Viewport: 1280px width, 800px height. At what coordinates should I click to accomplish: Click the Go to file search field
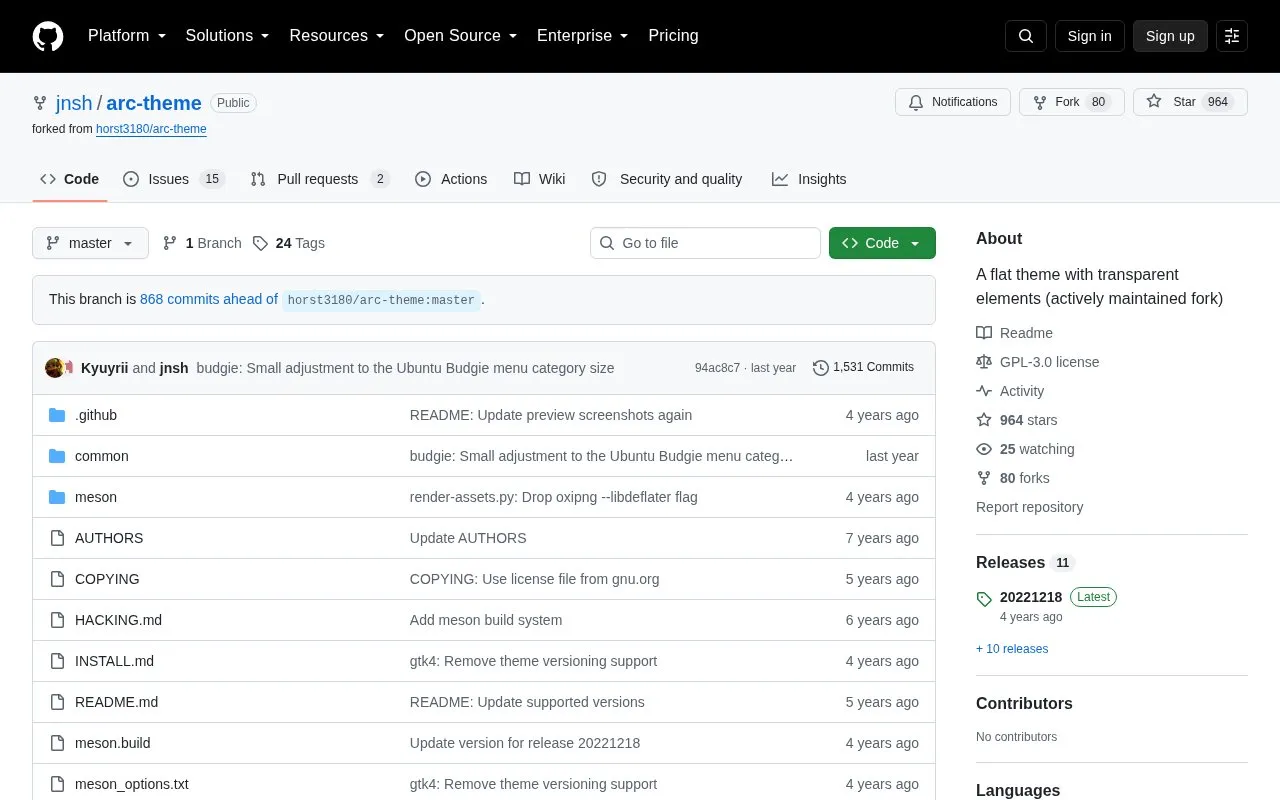(x=705, y=243)
